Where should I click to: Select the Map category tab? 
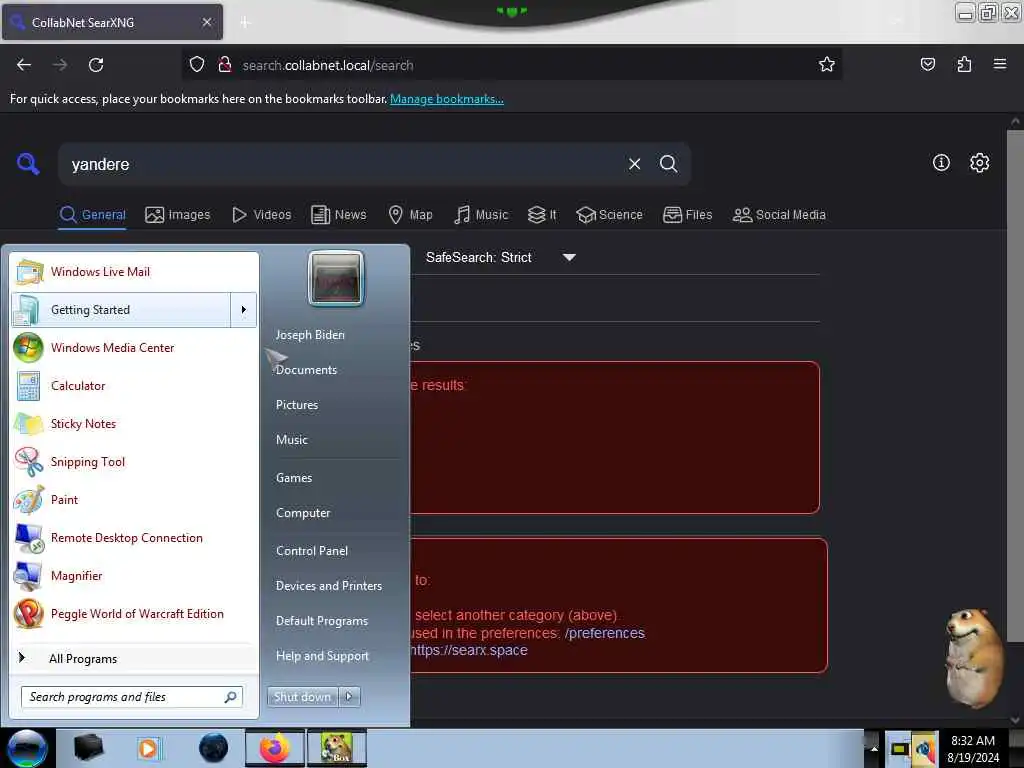tap(410, 215)
